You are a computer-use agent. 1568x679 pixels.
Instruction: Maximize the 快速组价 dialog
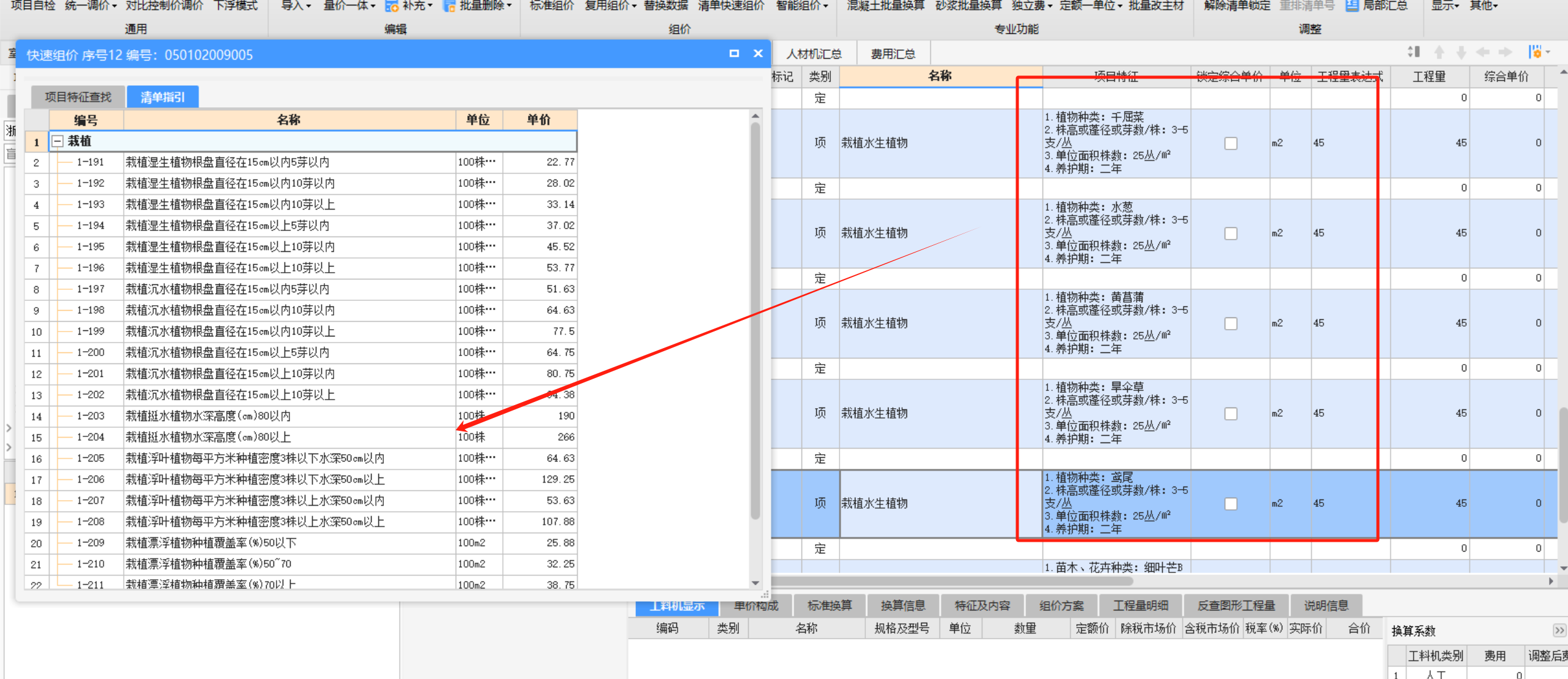[734, 53]
